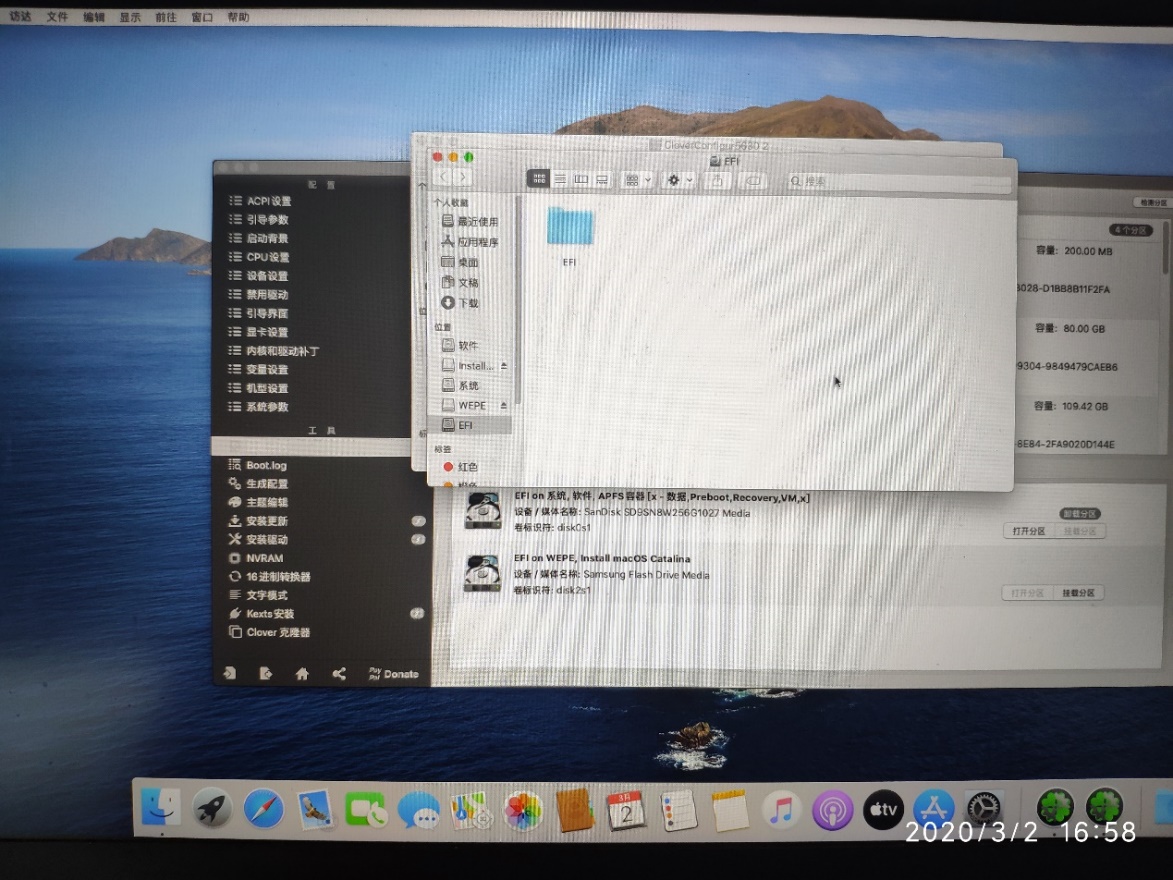Viewport: 1173px width, 880px height.
Task: Open 禁用驱动 section
Action: [258, 294]
